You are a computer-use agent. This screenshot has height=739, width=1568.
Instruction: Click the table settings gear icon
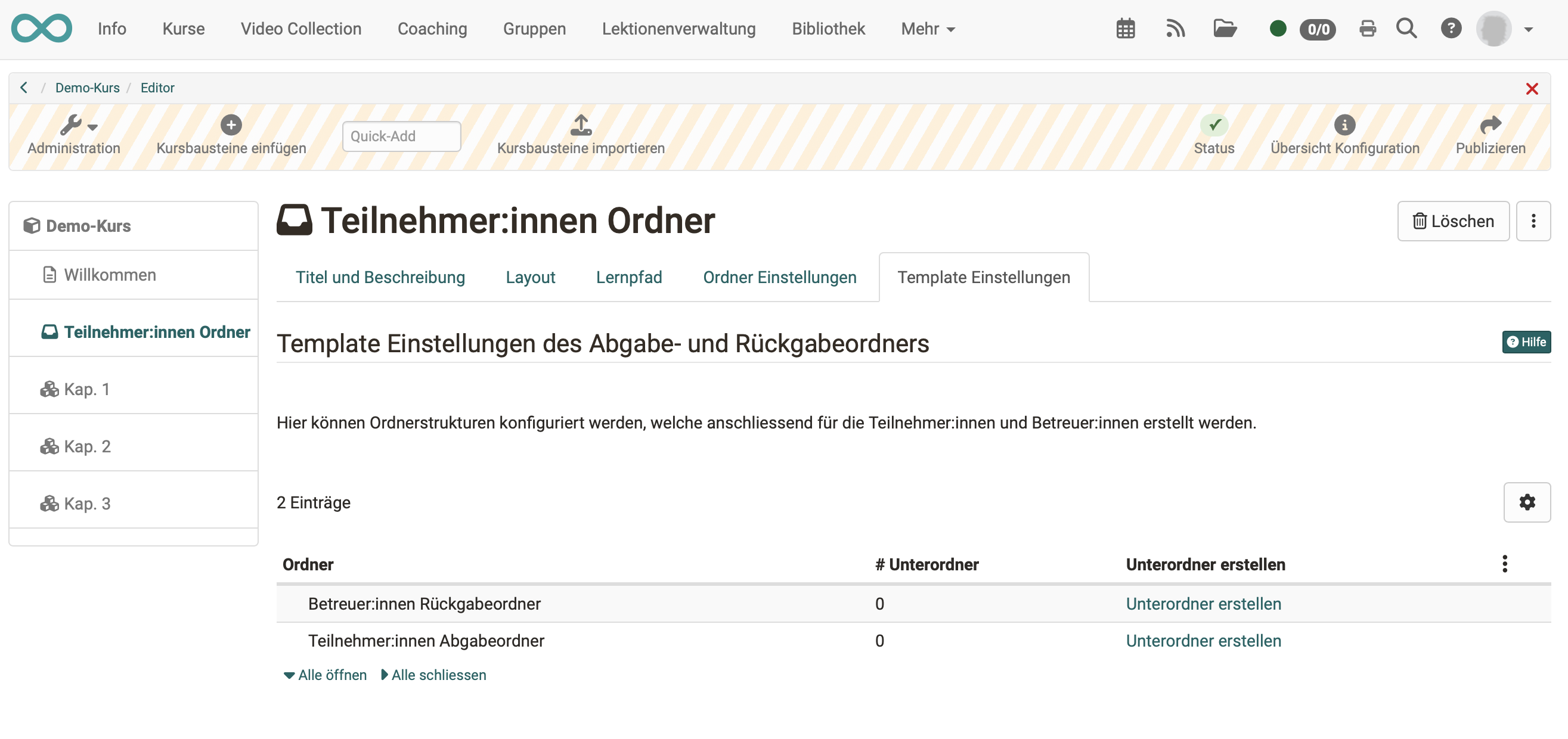[x=1527, y=502]
